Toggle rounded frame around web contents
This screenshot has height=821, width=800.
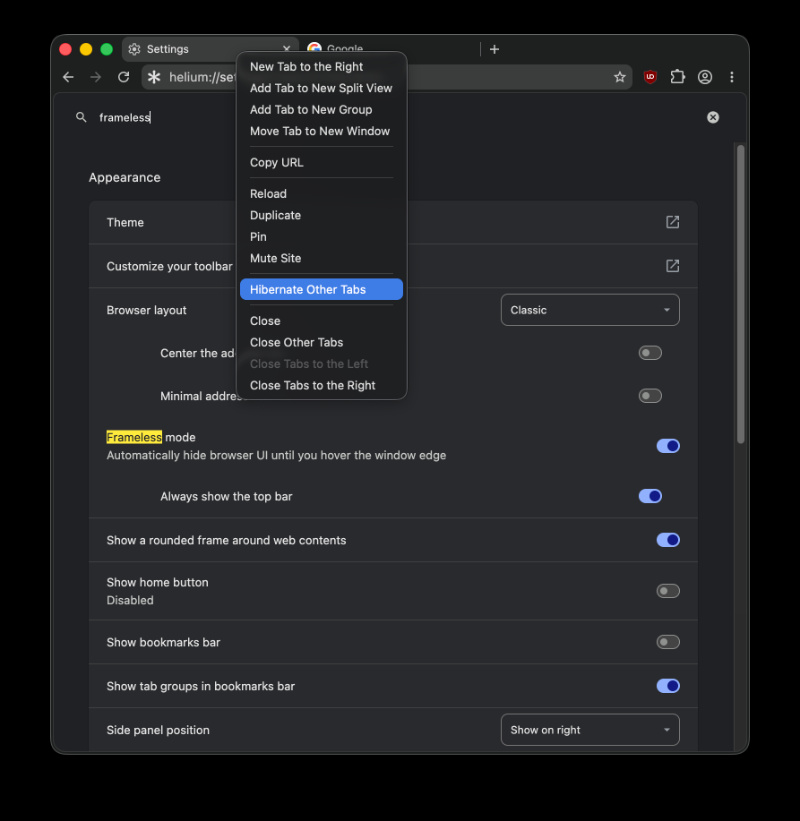(668, 540)
